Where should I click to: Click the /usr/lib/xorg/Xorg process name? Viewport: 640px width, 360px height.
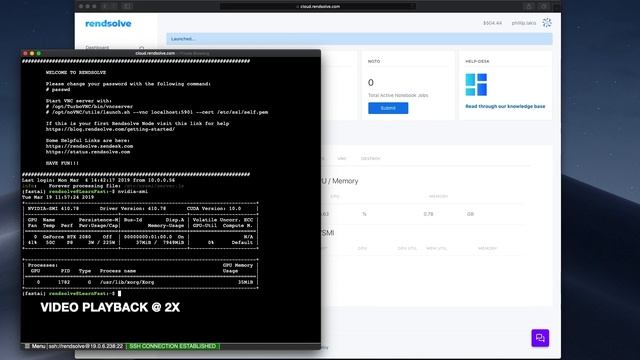point(127,282)
